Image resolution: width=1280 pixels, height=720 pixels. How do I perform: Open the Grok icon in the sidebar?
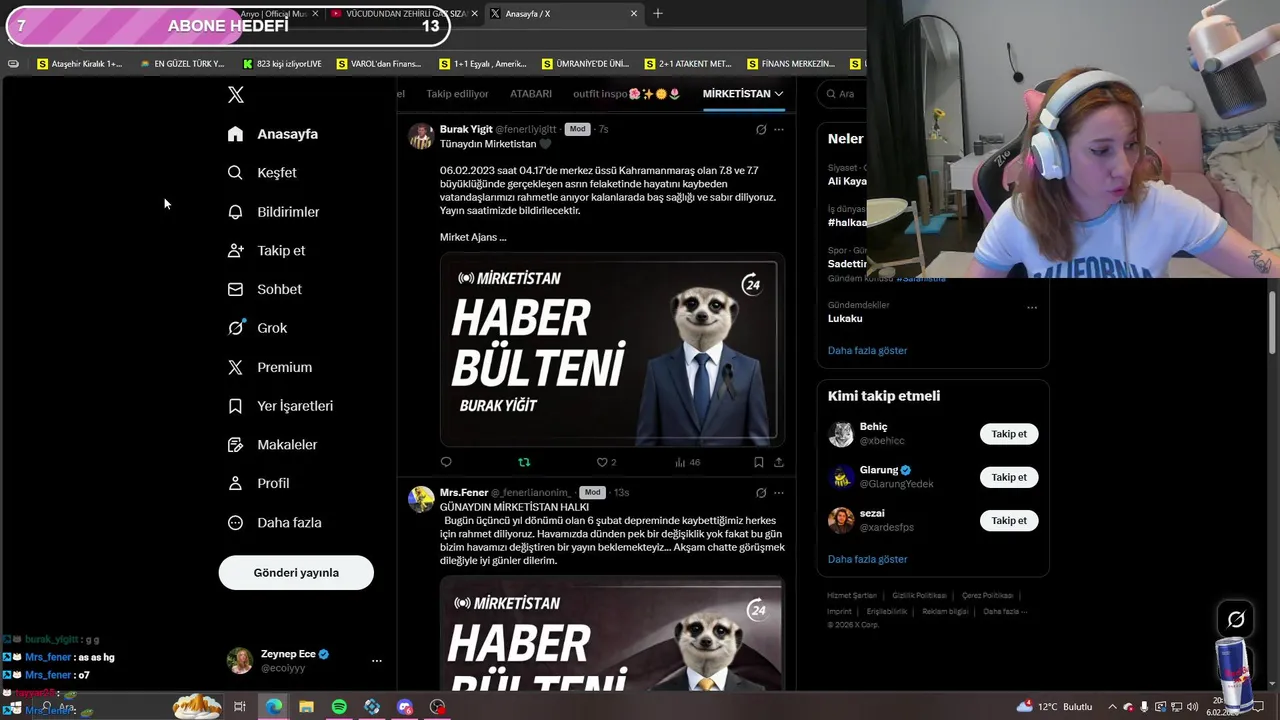tap(235, 328)
